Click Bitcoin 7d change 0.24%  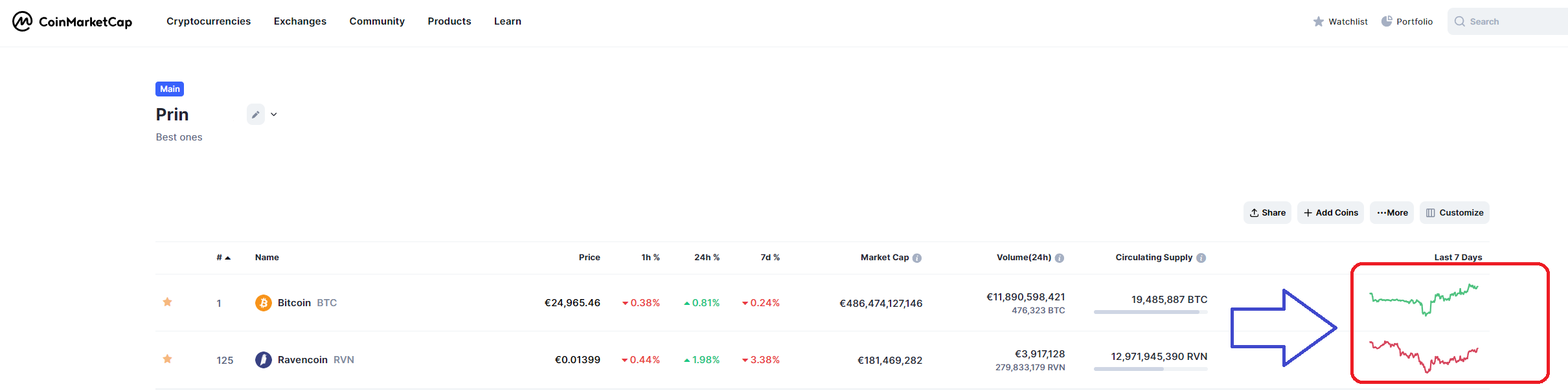coord(761,303)
